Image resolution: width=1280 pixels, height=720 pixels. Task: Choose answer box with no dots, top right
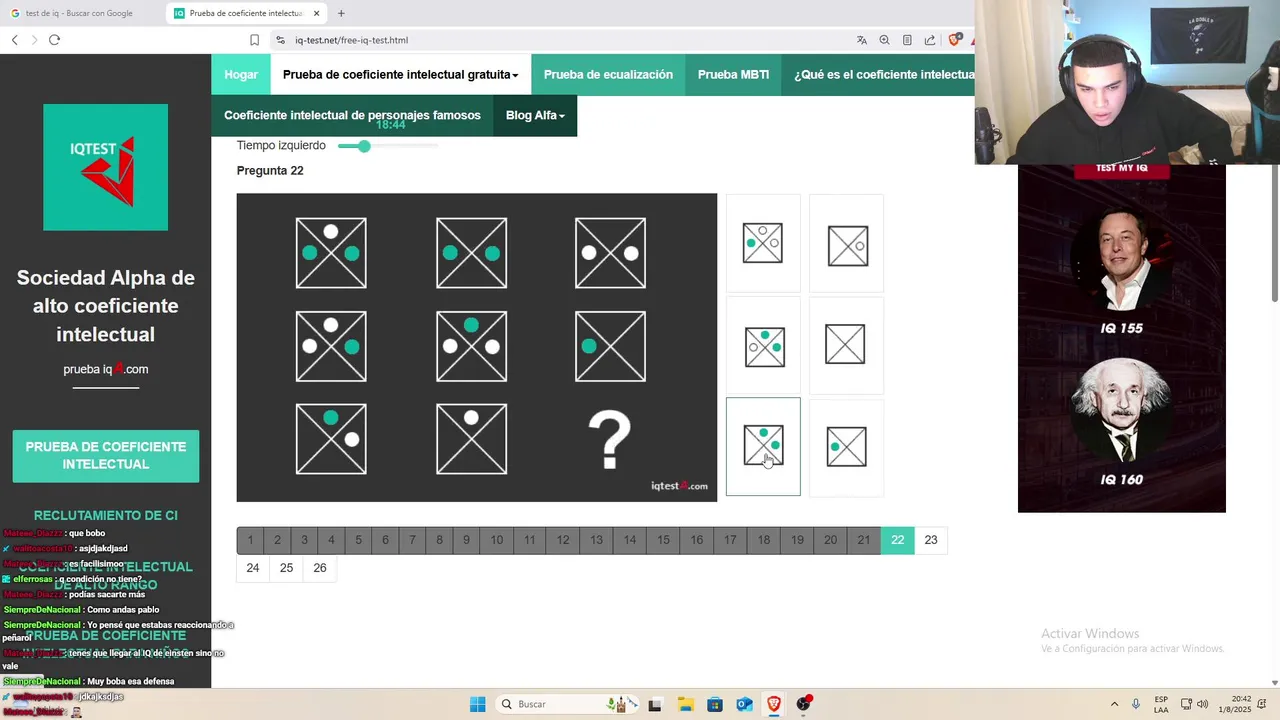(847, 245)
